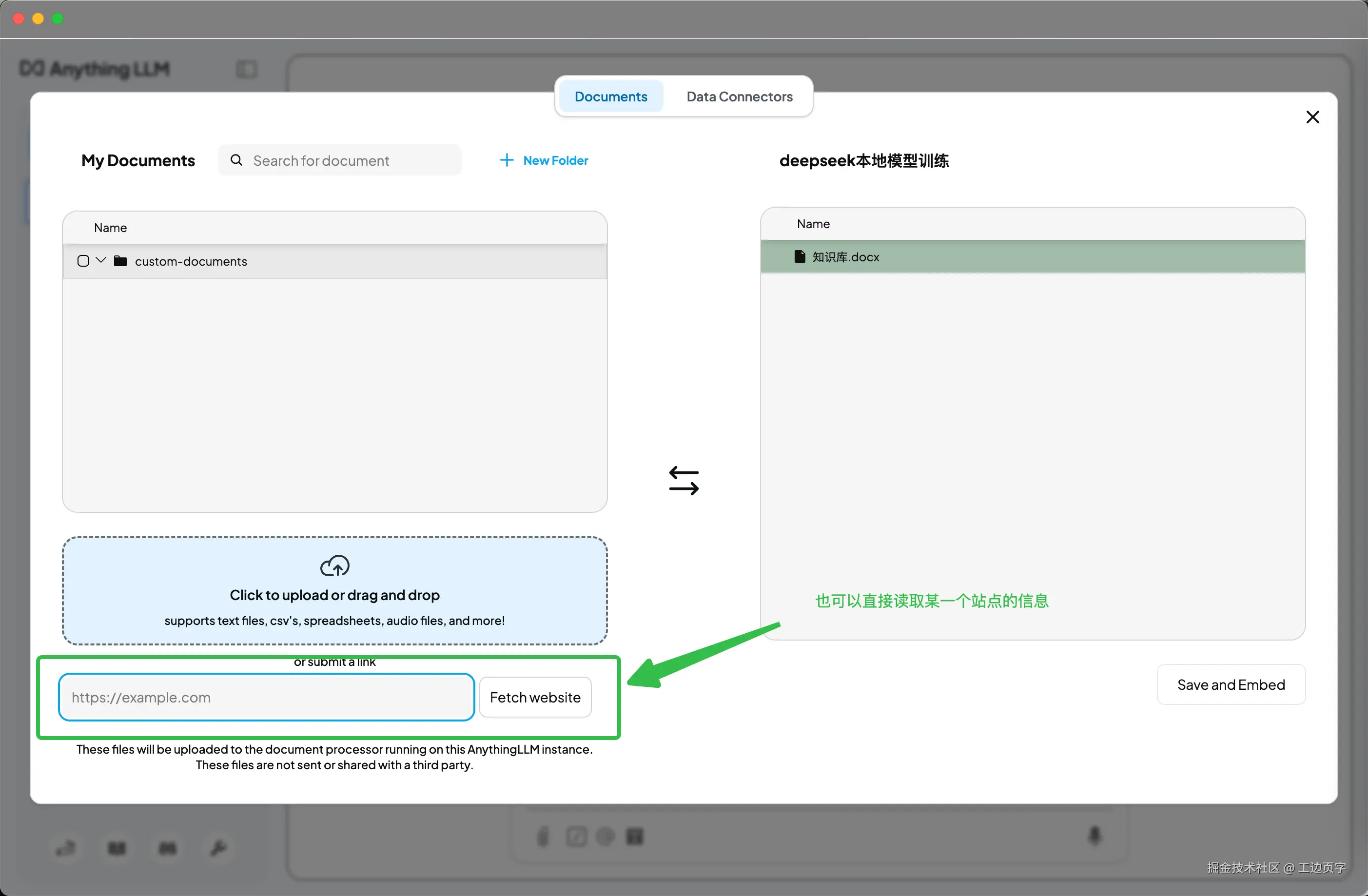Click the cloud upload icon

(334, 566)
